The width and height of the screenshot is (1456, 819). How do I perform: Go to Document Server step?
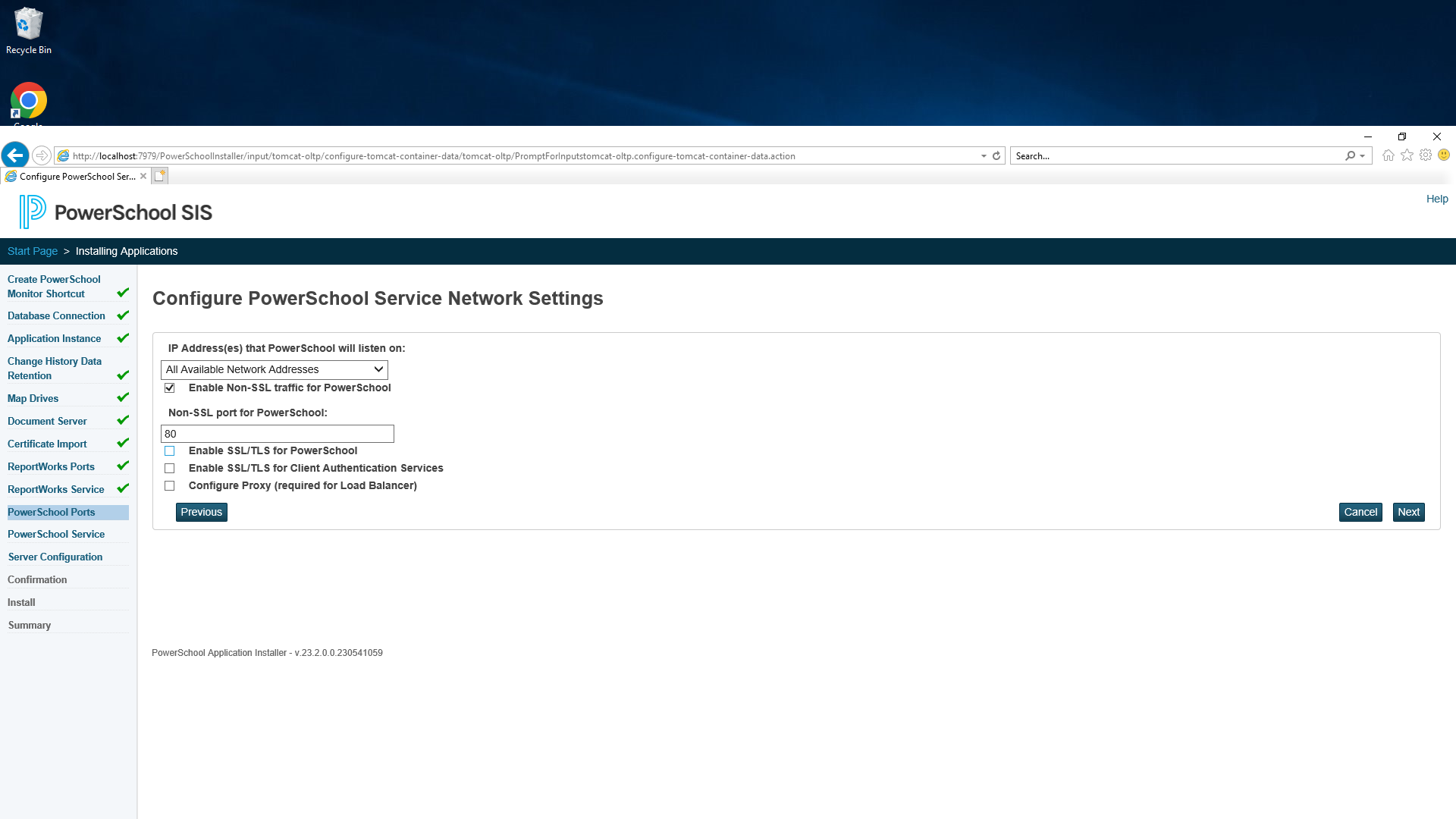47,421
